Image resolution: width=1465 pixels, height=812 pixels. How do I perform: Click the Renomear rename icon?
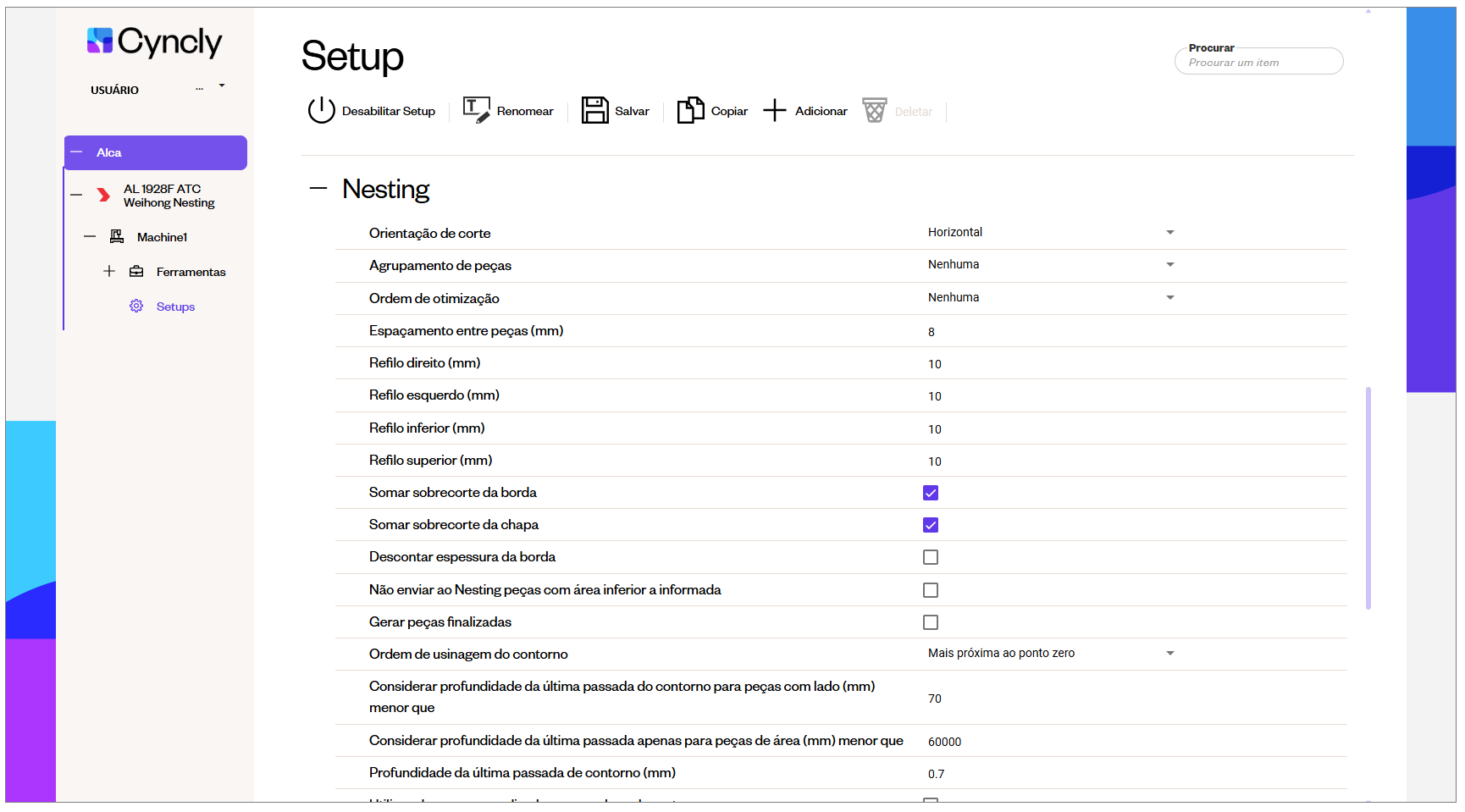pyautogui.click(x=477, y=110)
